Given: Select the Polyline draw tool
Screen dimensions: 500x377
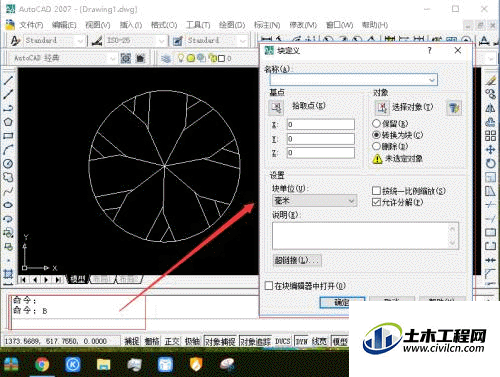Looking at the screenshot, I should point(8,108).
